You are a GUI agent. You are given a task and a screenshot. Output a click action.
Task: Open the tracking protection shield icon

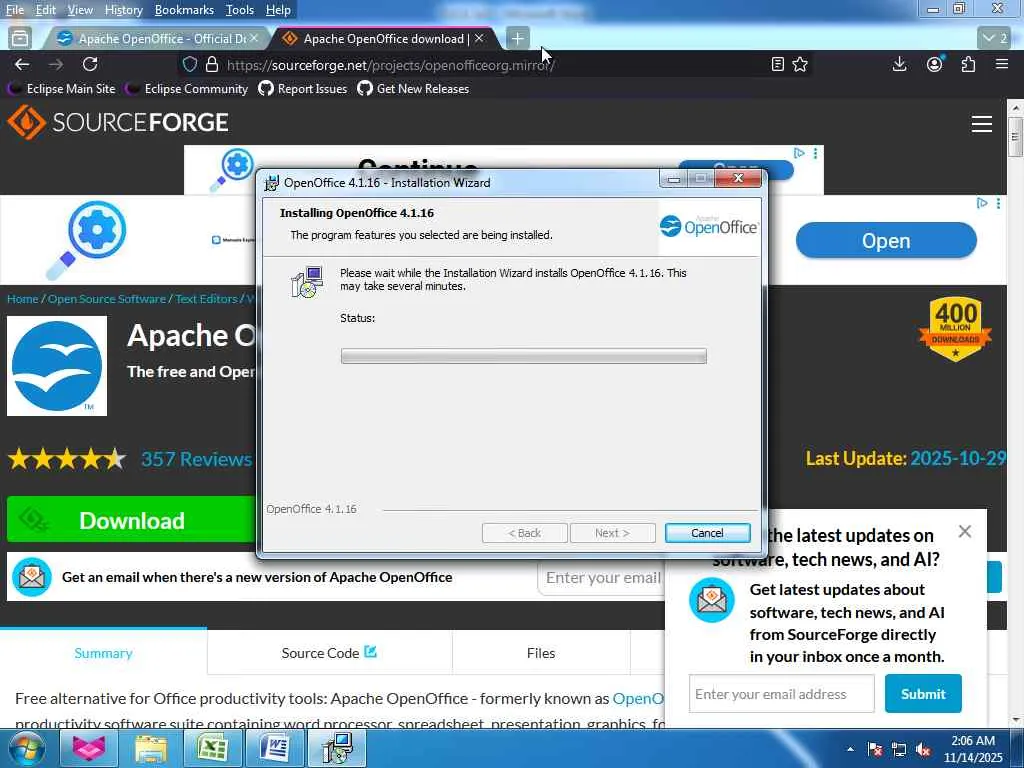pyautogui.click(x=189, y=64)
